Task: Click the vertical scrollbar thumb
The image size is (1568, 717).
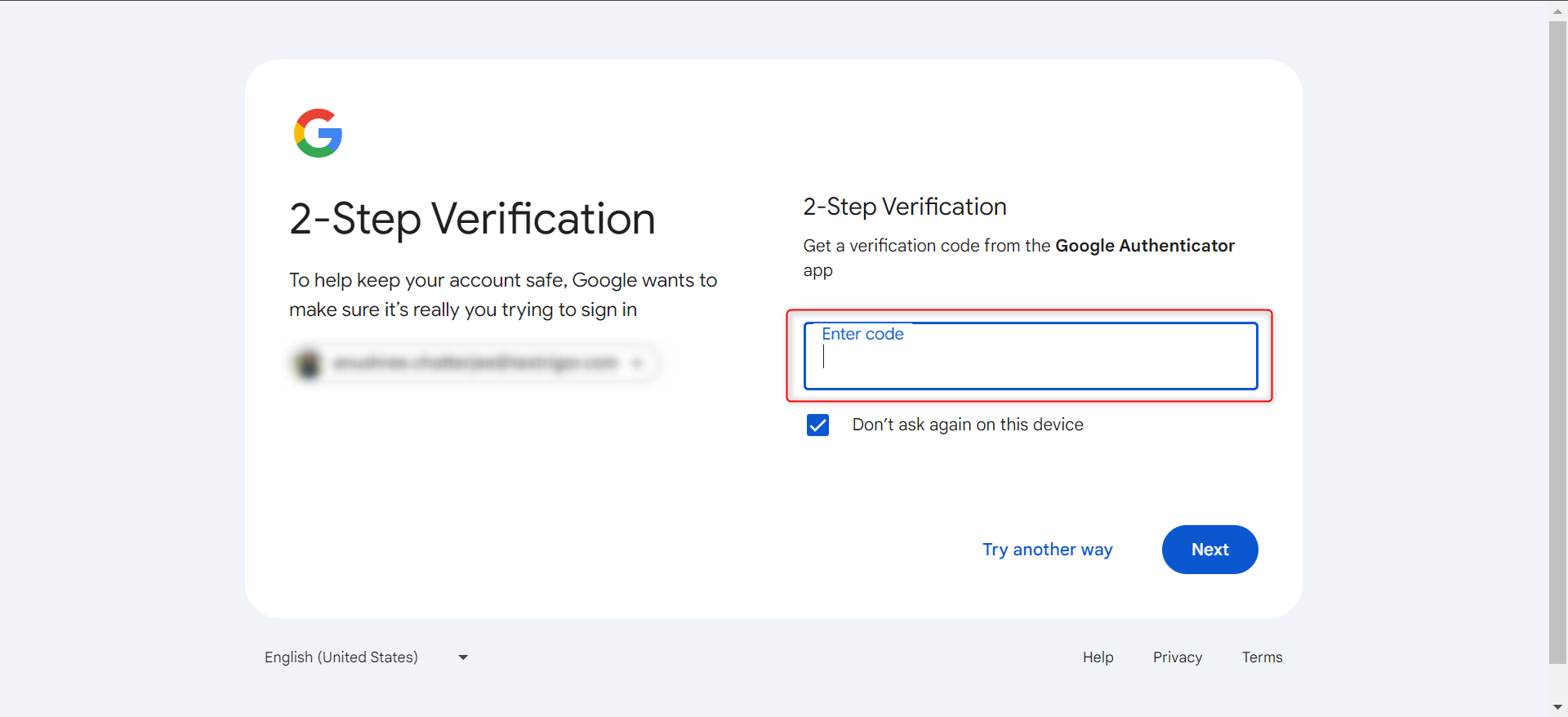Action: pos(1557,343)
